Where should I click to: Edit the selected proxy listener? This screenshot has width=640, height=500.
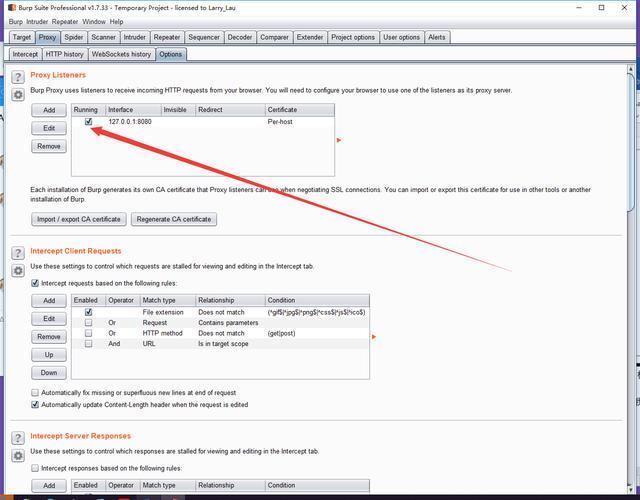click(49, 128)
